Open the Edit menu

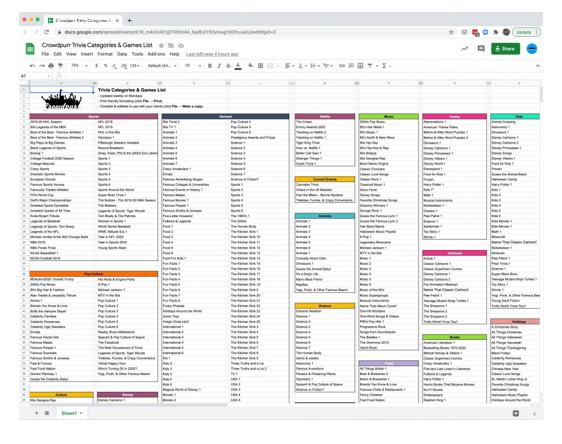click(57, 54)
